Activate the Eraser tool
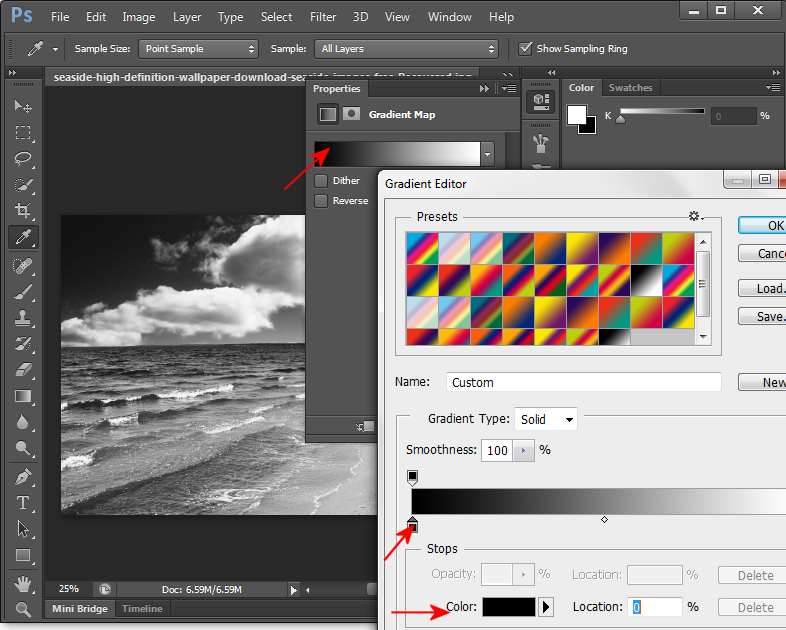 coord(23,369)
